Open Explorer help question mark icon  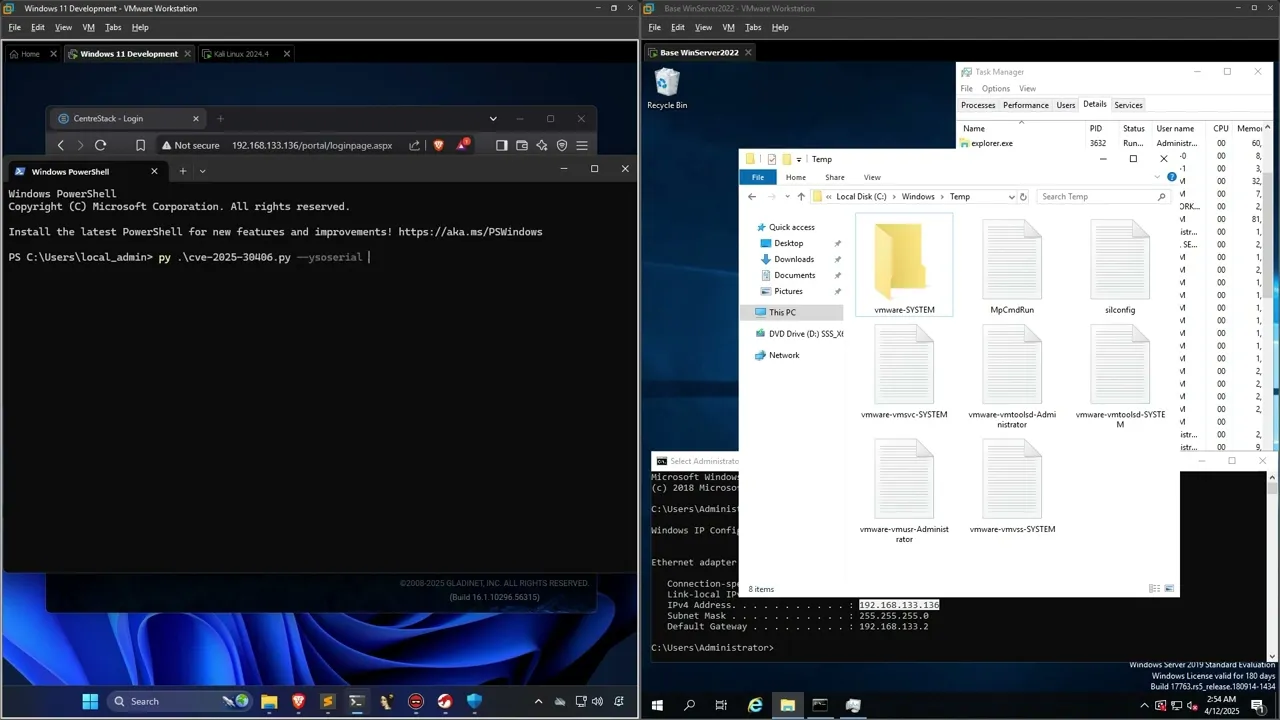[x=1171, y=177]
